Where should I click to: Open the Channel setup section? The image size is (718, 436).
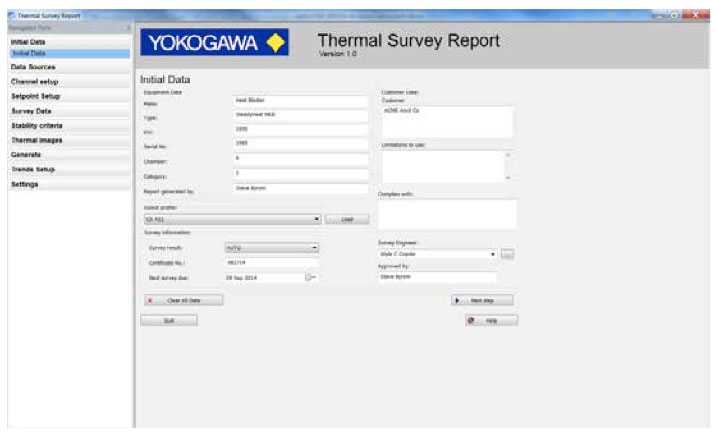click(x=70, y=82)
